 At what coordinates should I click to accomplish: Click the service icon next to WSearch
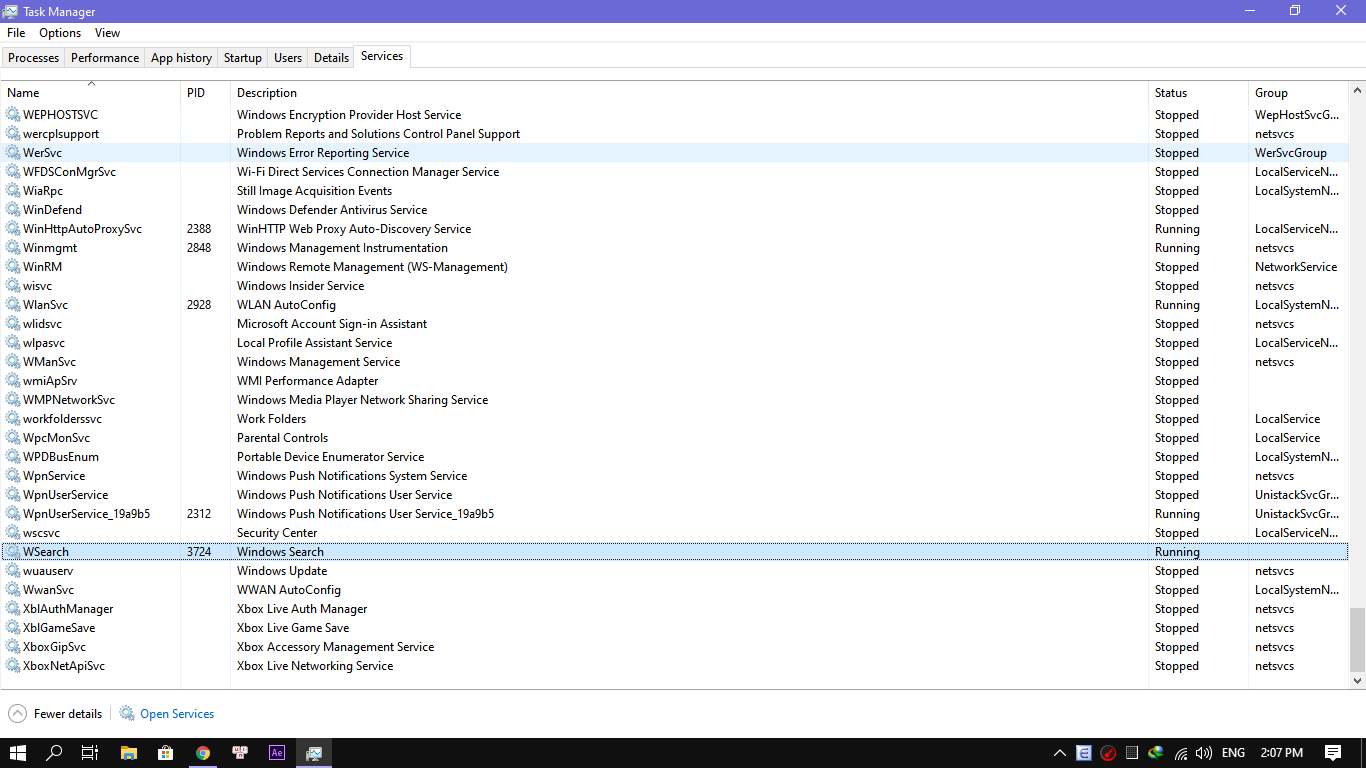tap(13, 552)
